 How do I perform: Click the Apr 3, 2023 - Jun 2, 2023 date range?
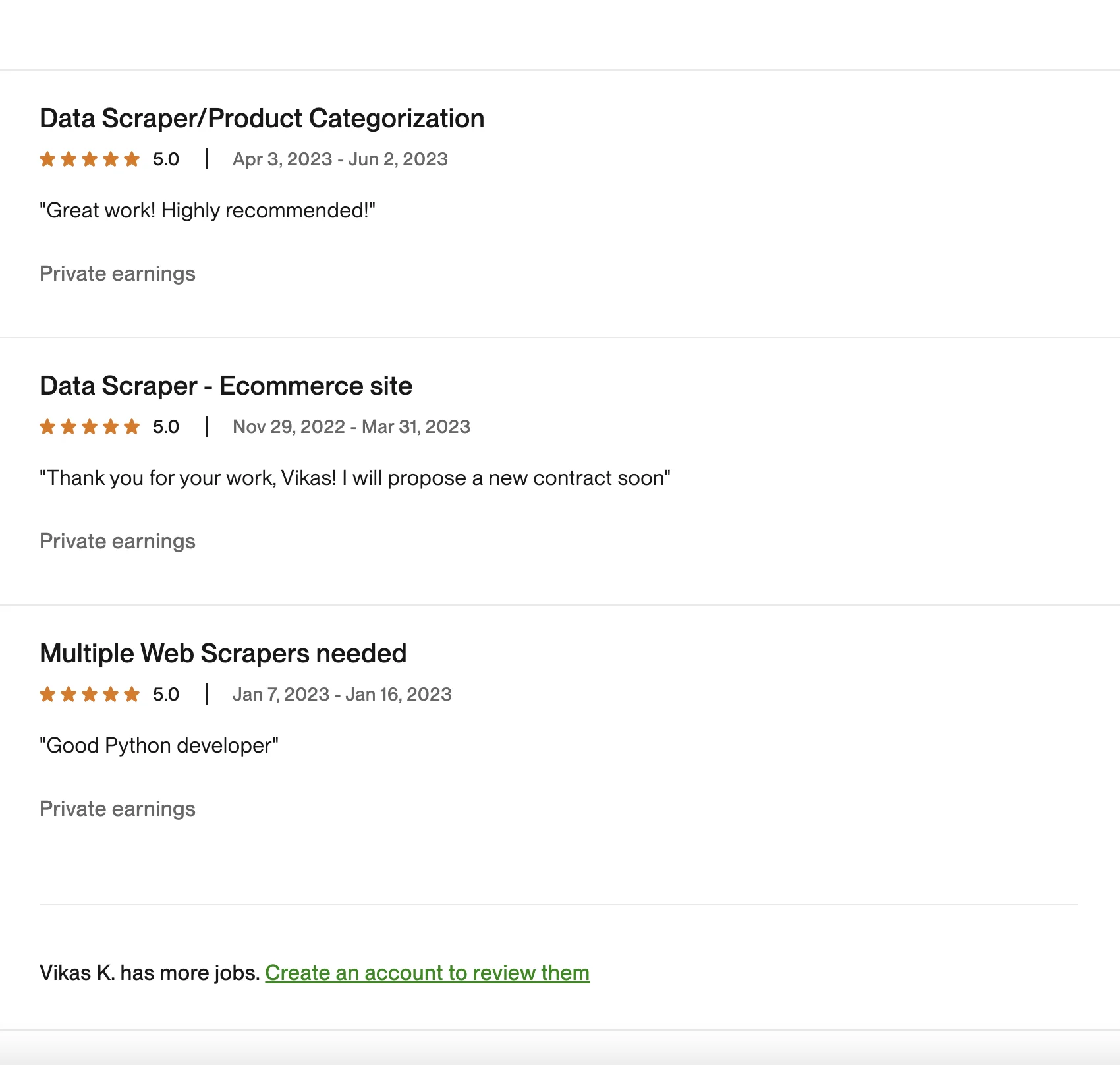(340, 159)
